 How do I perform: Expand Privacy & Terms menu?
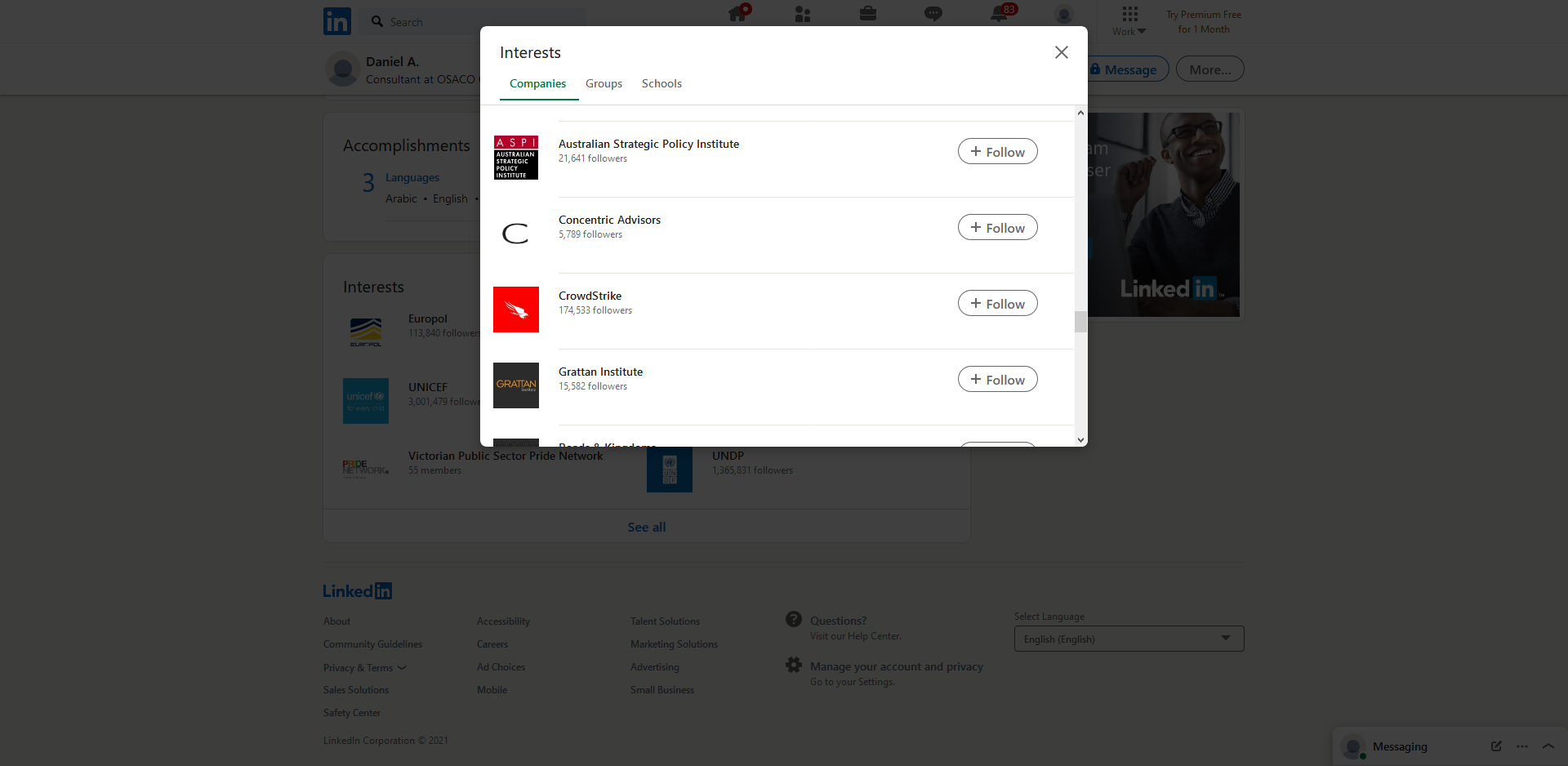tap(365, 668)
